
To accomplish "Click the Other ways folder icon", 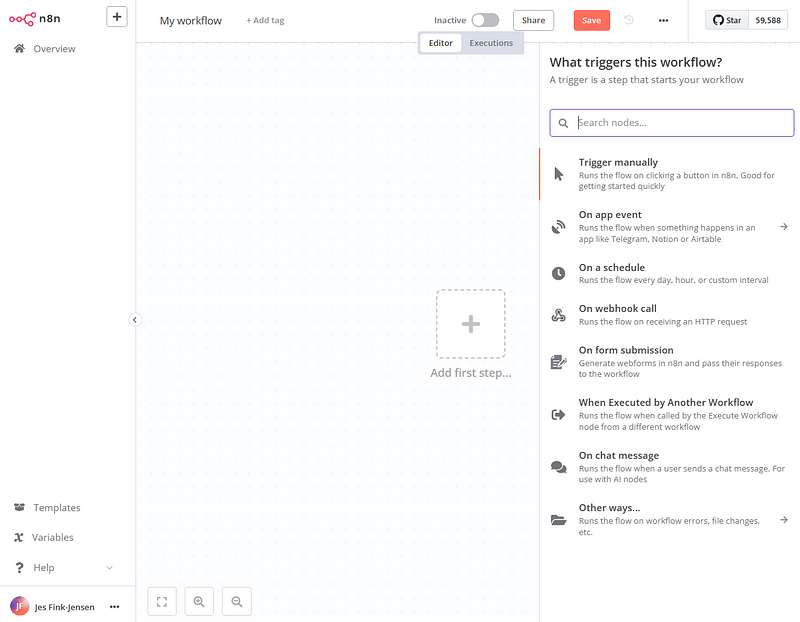I will tap(559, 520).
